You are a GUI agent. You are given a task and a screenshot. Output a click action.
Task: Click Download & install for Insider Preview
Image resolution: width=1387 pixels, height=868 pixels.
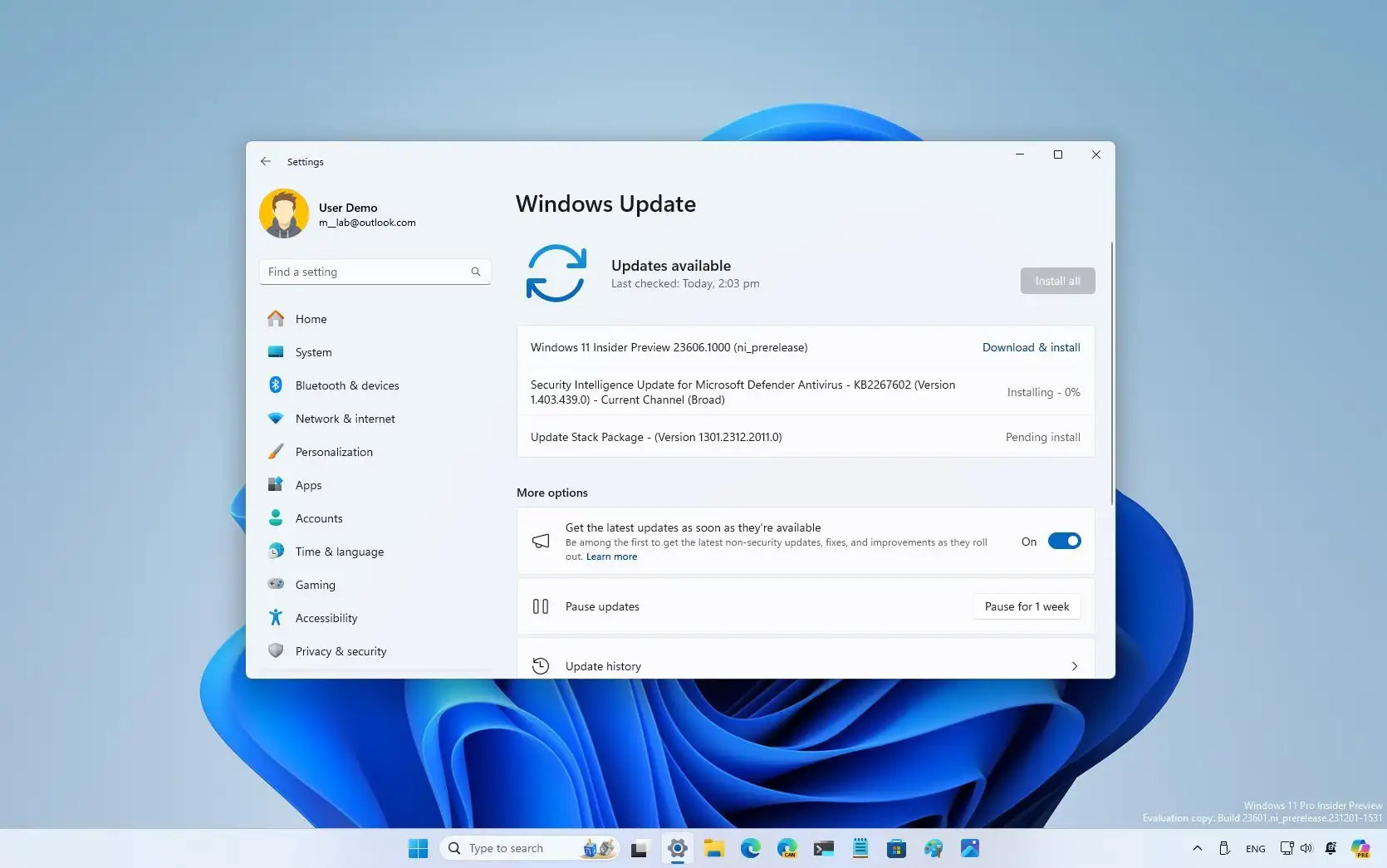click(1031, 347)
